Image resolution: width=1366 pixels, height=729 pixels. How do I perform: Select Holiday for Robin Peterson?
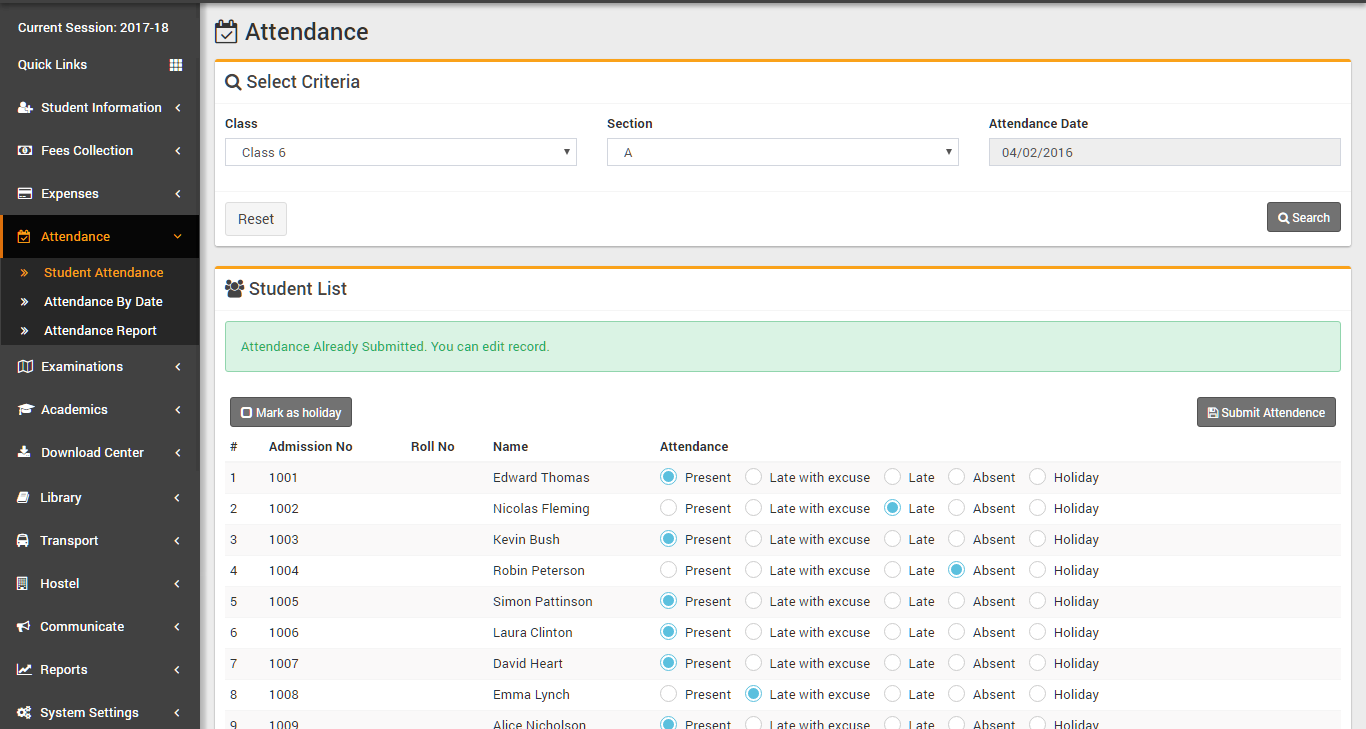pyautogui.click(x=1038, y=570)
